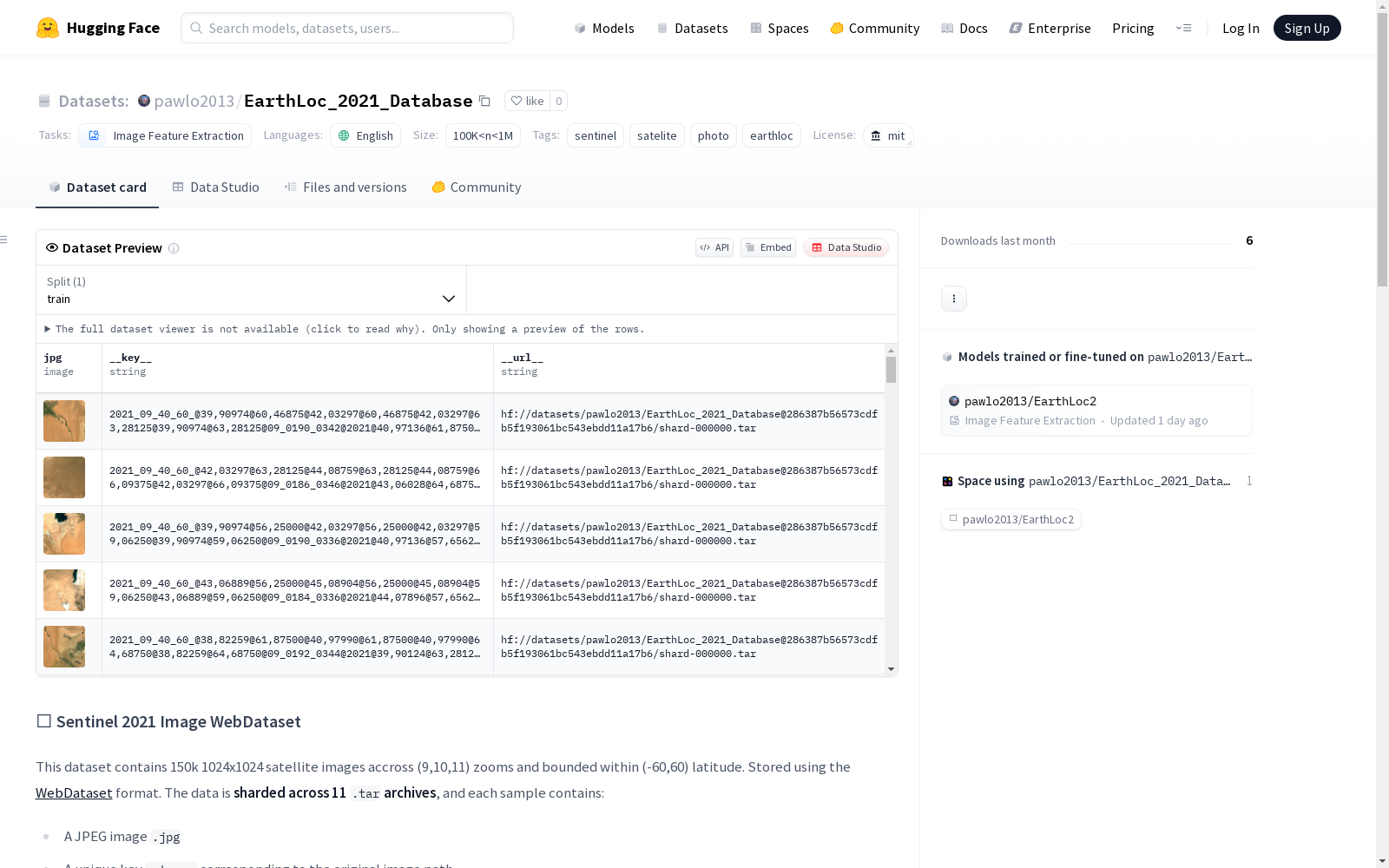Open Data Studio from preview header

(x=846, y=247)
